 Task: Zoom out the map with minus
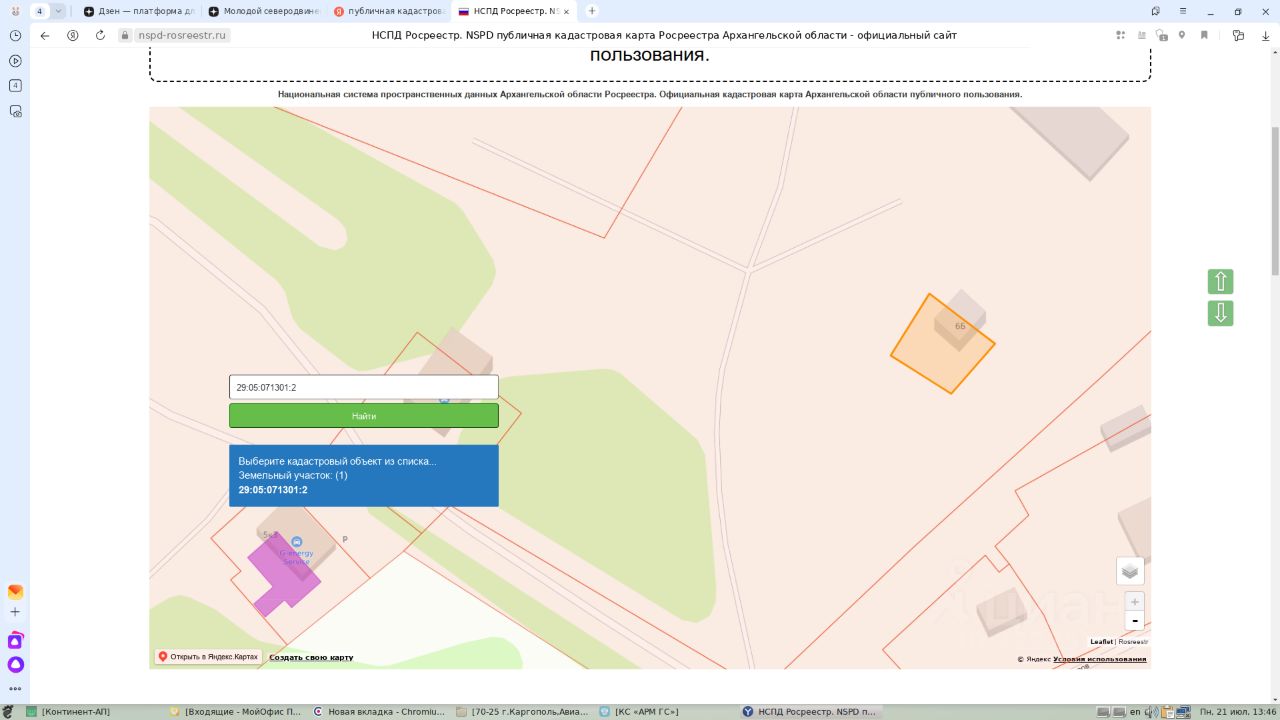point(1134,621)
